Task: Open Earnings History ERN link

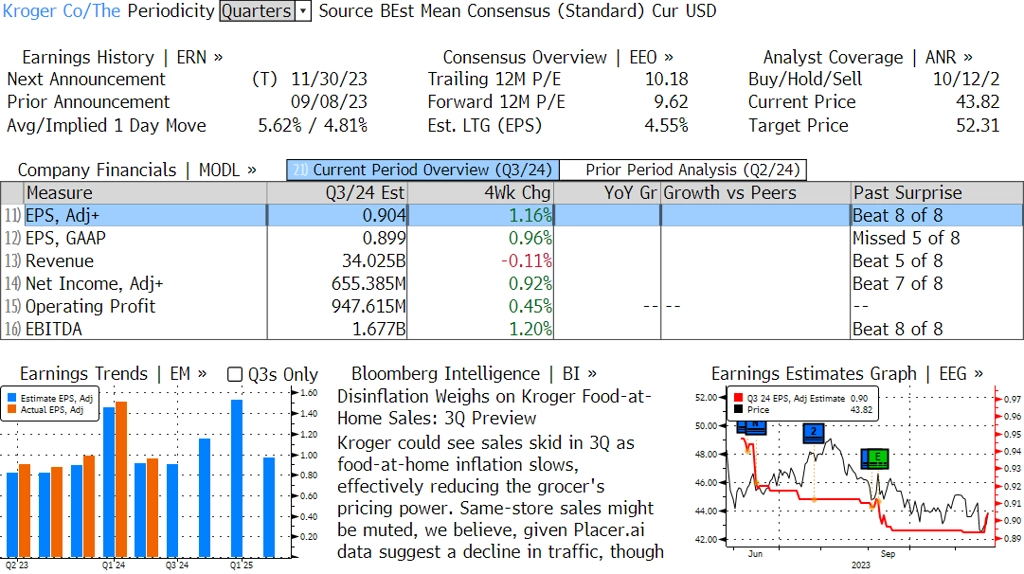Action: coord(122,57)
